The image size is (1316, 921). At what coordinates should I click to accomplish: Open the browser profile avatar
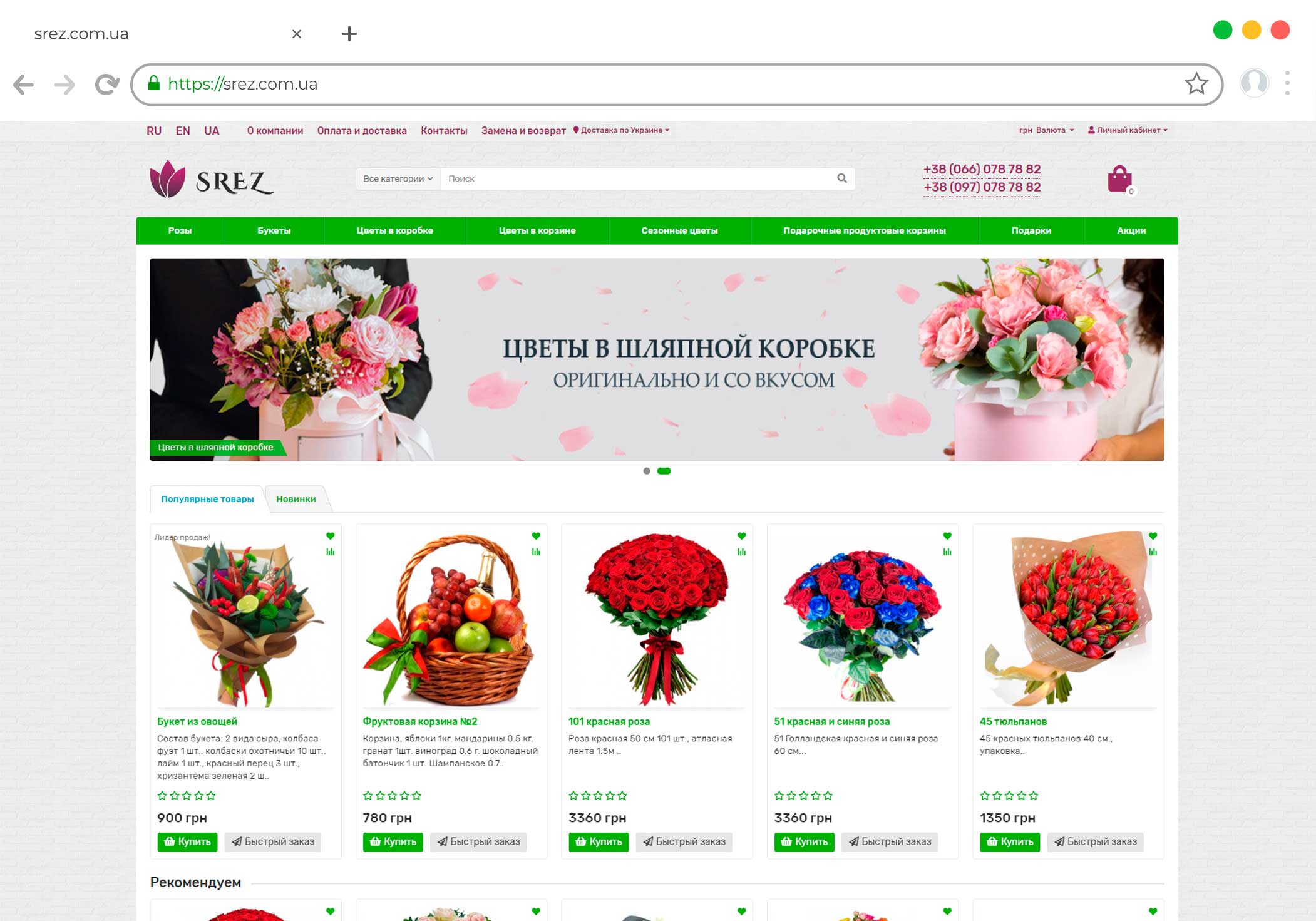(1254, 83)
